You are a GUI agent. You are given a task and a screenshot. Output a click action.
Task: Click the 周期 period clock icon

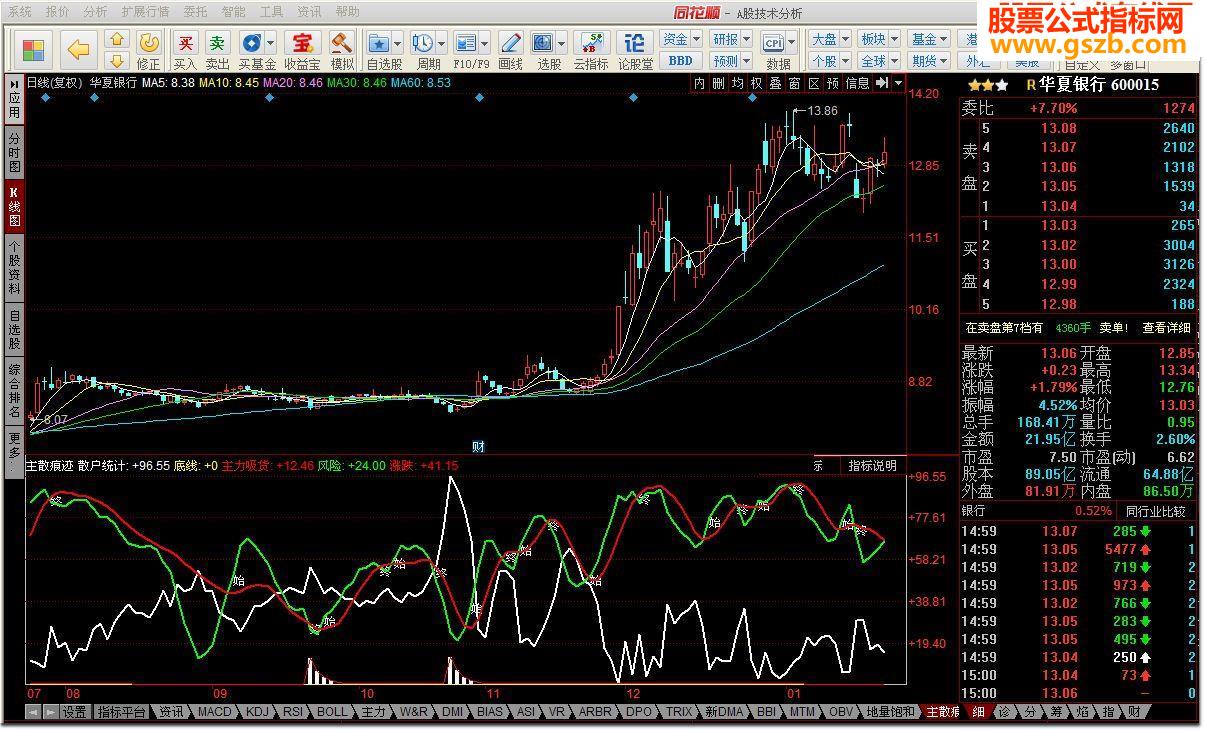(x=422, y=43)
